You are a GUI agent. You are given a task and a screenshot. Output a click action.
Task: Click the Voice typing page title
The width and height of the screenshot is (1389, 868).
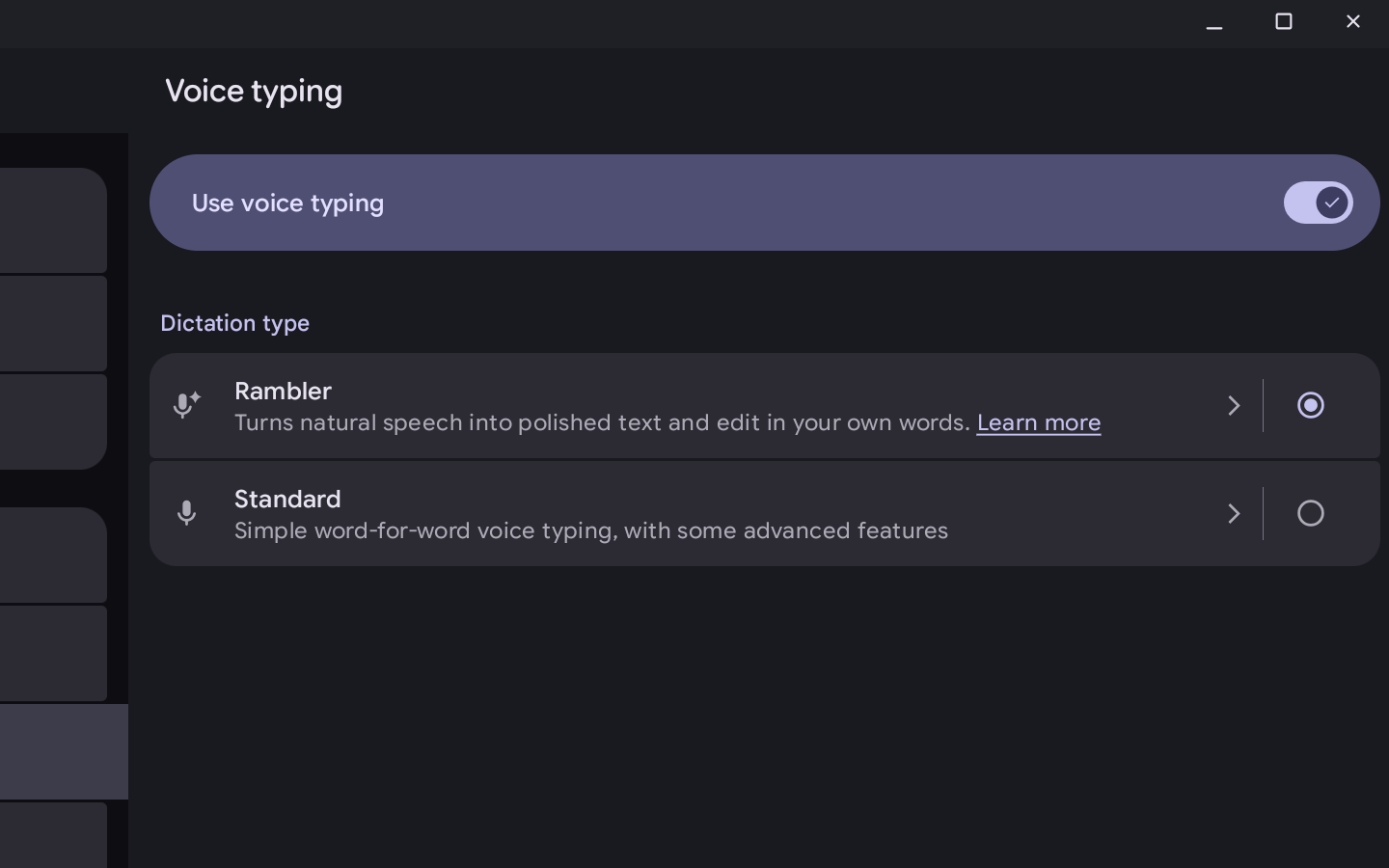[254, 92]
